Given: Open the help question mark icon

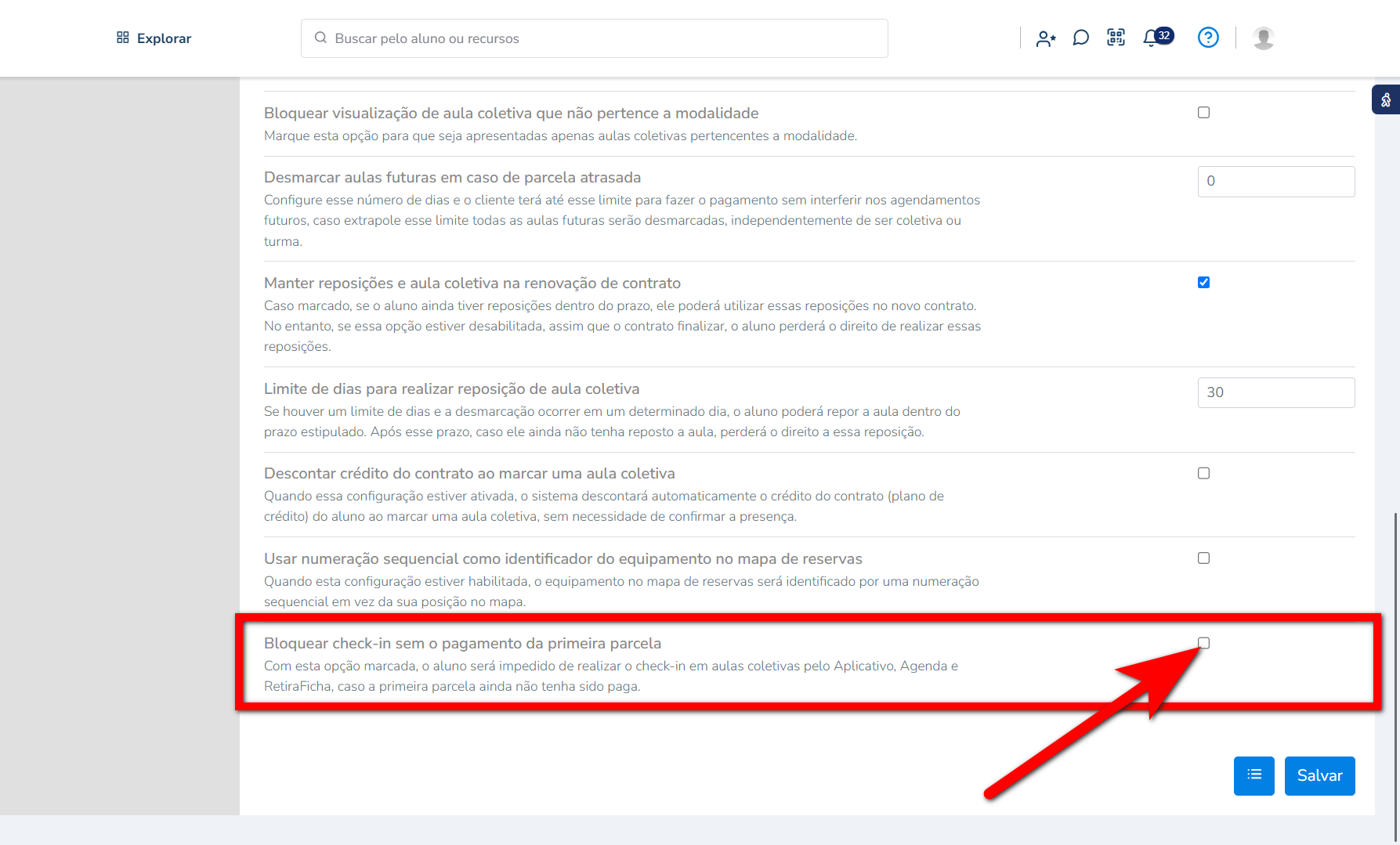Looking at the screenshot, I should click(1208, 38).
